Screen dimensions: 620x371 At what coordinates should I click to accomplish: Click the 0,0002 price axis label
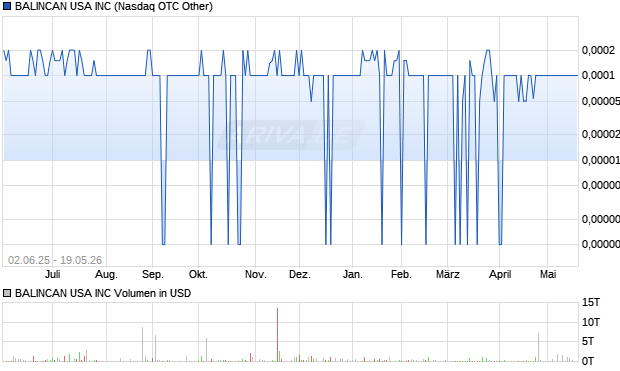click(598, 50)
